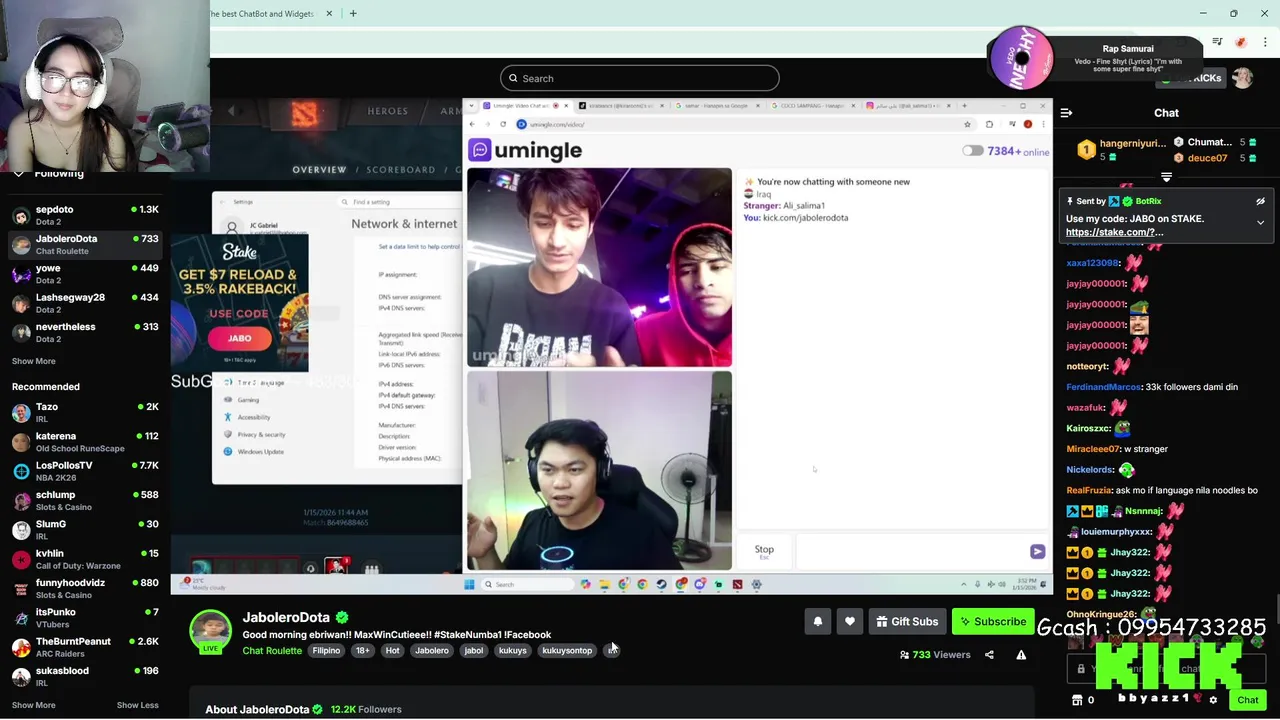Close the ChatBot and Widgets tab
Image resolution: width=1280 pixels, height=720 pixels.
[x=329, y=14]
